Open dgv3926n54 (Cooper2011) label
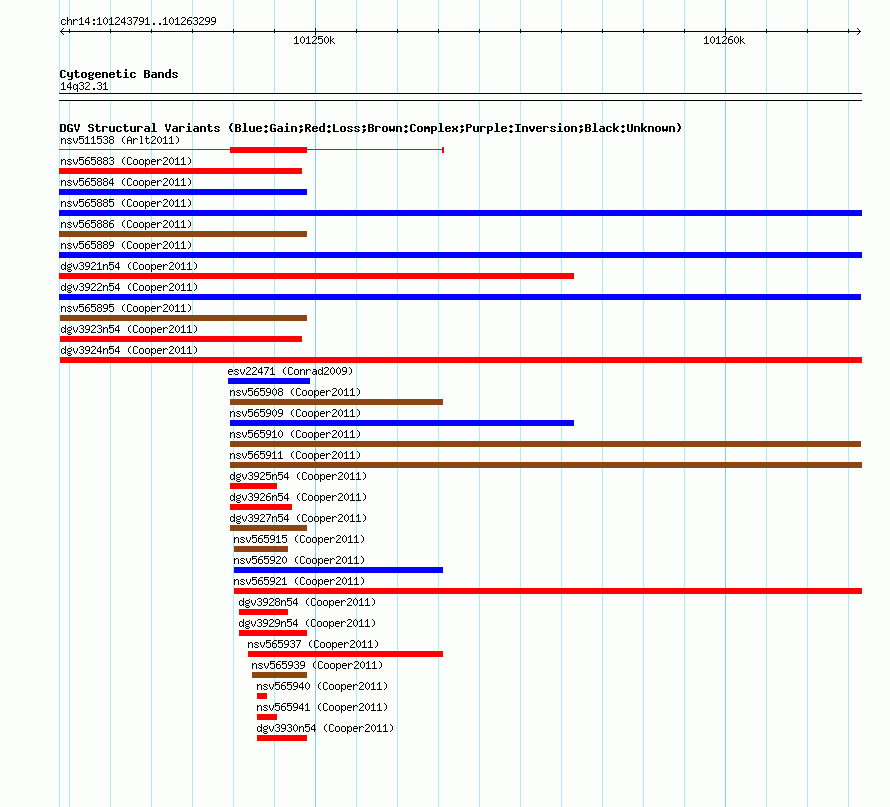 (x=298, y=497)
